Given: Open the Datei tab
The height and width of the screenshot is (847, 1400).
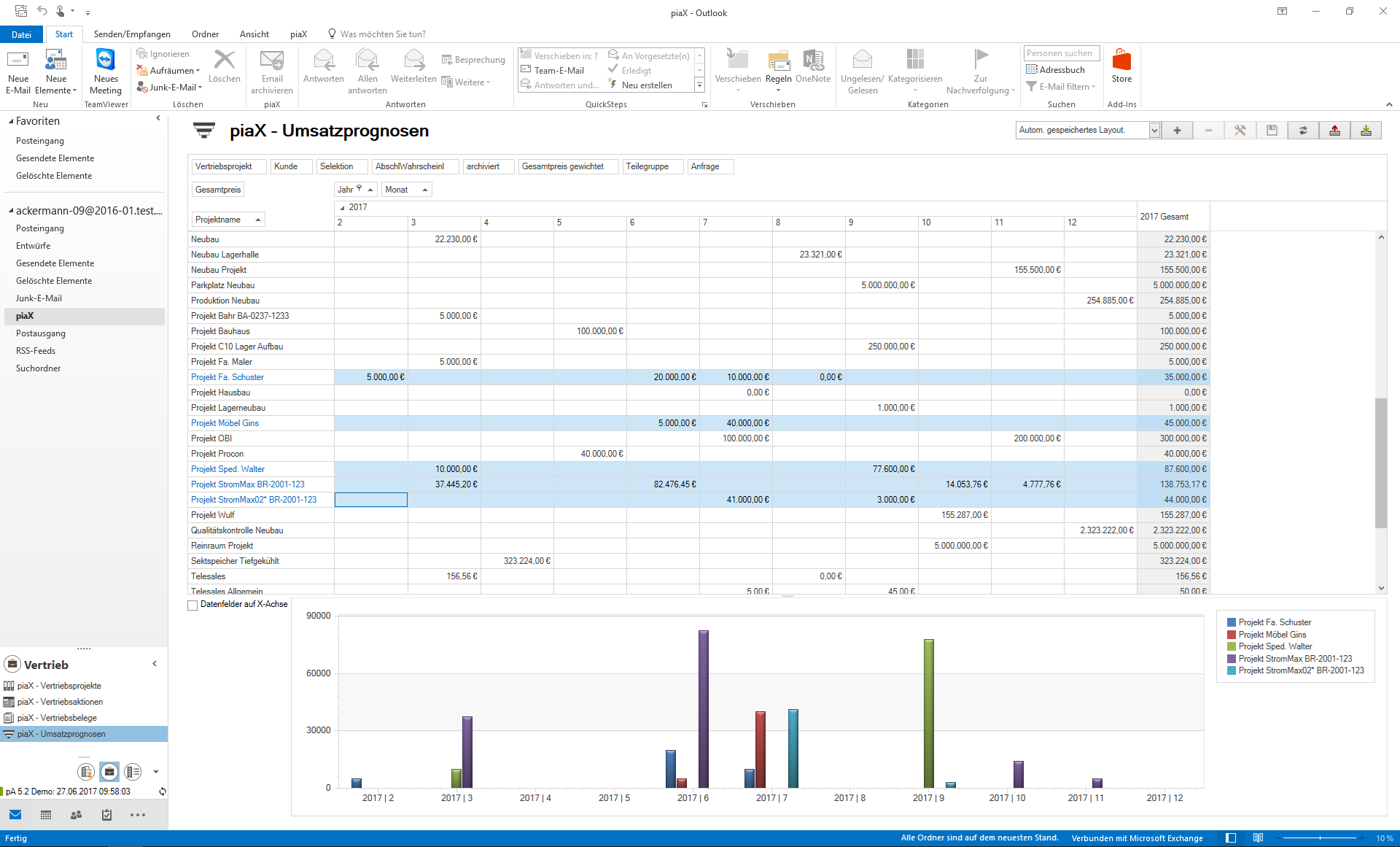Looking at the screenshot, I should [21, 34].
